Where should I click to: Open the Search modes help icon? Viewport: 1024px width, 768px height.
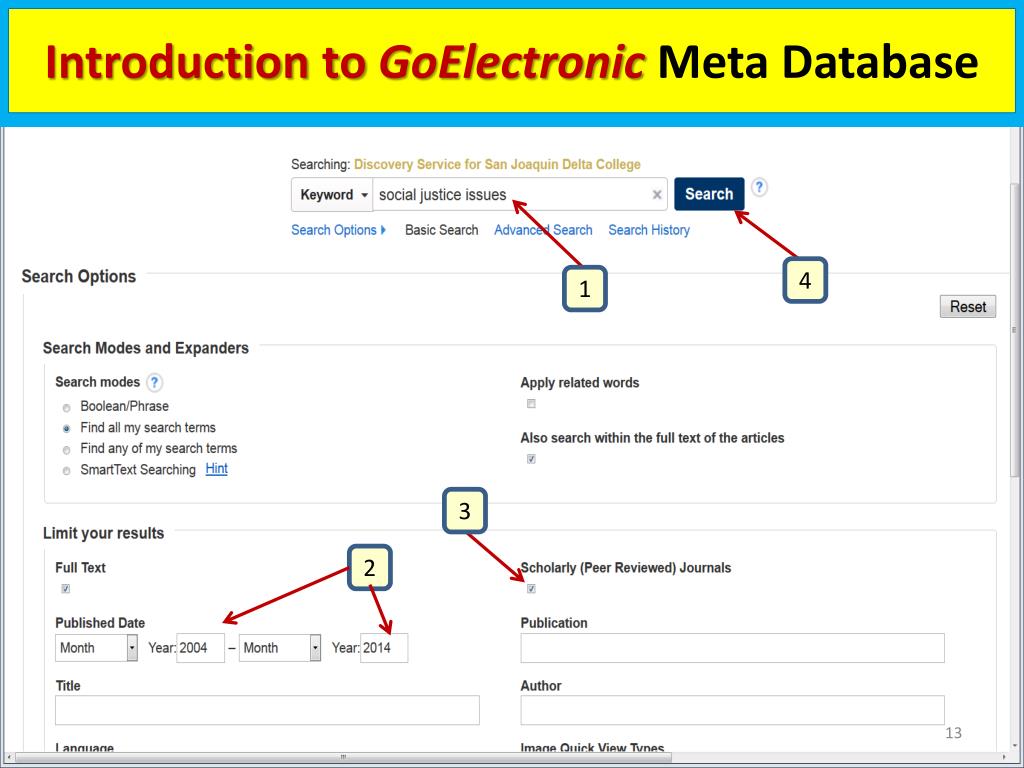point(154,382)
